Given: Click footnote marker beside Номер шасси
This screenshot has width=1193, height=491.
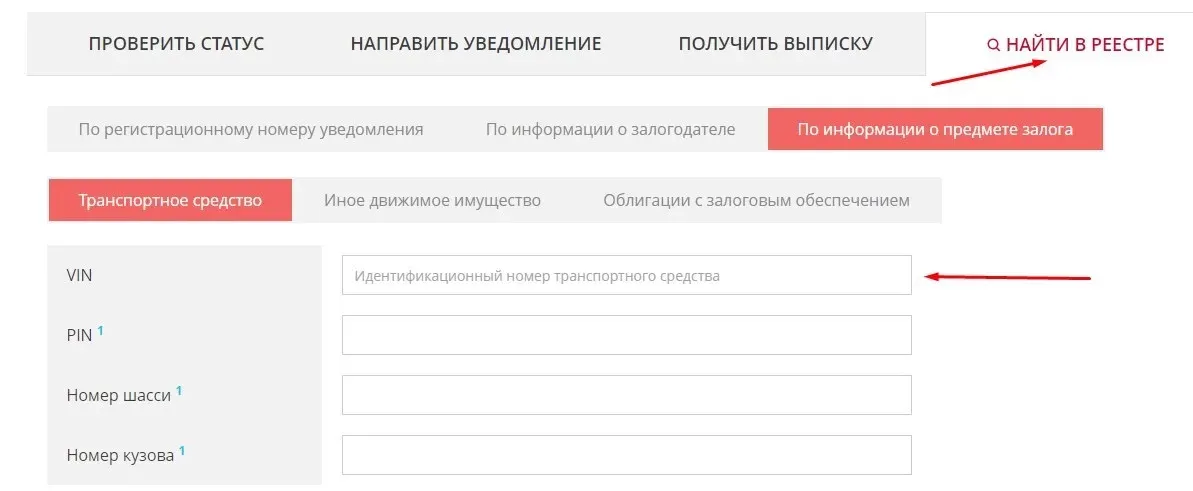Looking at the screenshot, I should point(179,390).
